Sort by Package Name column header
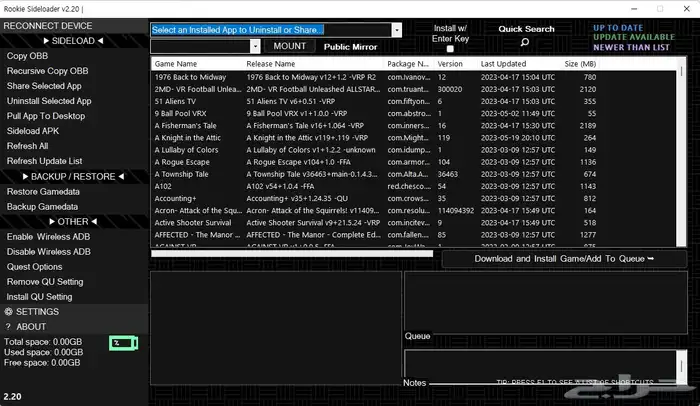The image size is (700, 406). tap(409, 64)
